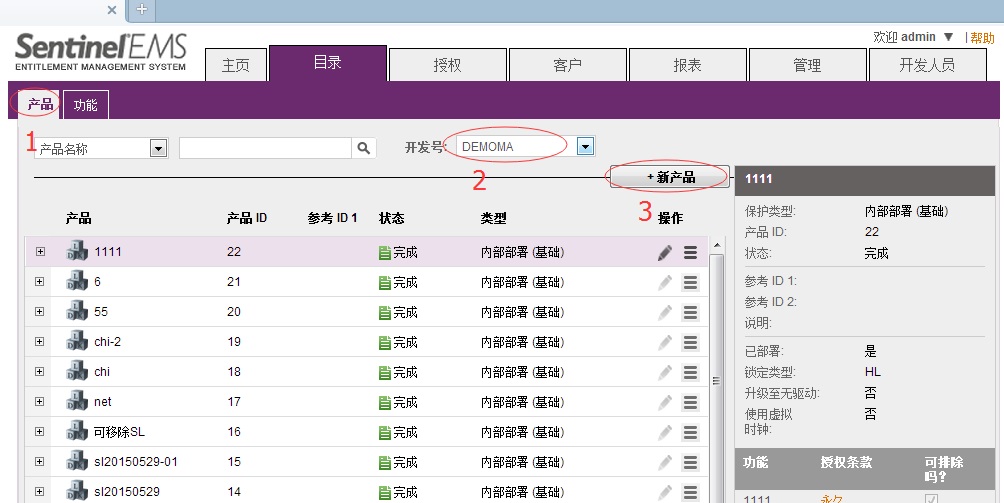Open the actions menu icon for product 6

click(690, 283)
